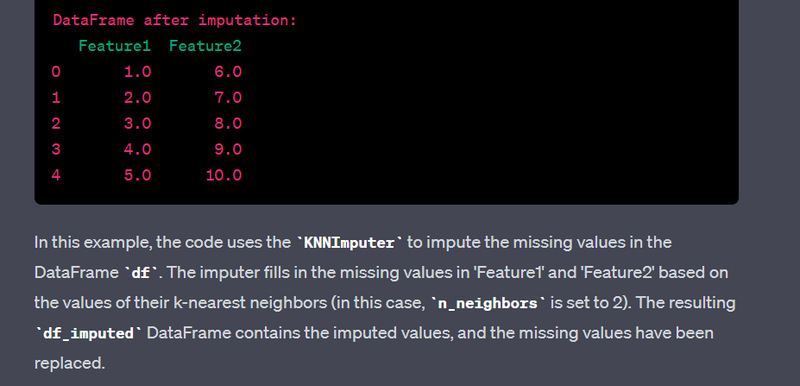This screenshot has height=386, width=800.
Task: Click the inline code KNNImputer
Action: point(349,243)
